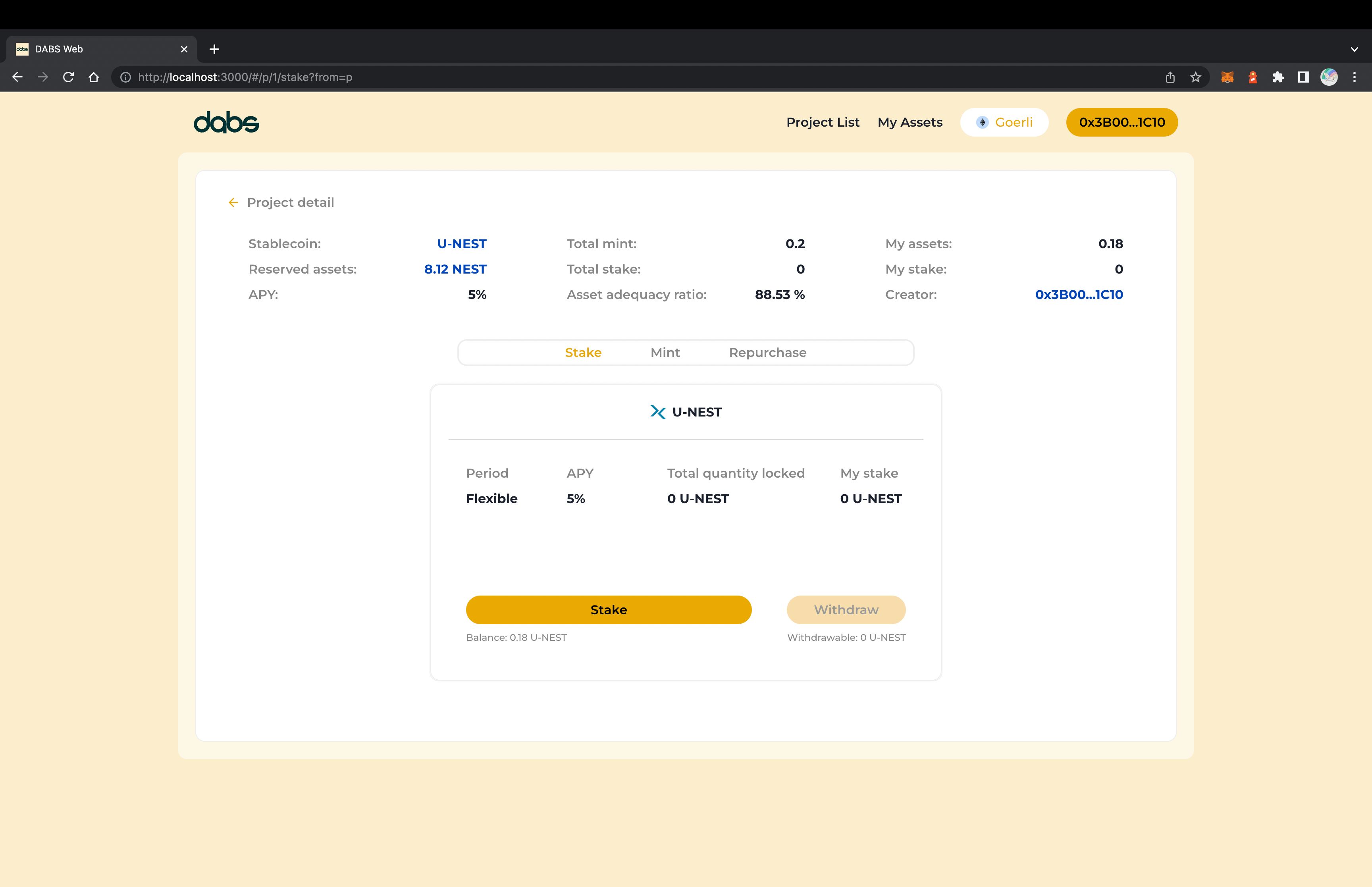
Task: Click Total mint value '0.2'
Action: pos(795,244)
